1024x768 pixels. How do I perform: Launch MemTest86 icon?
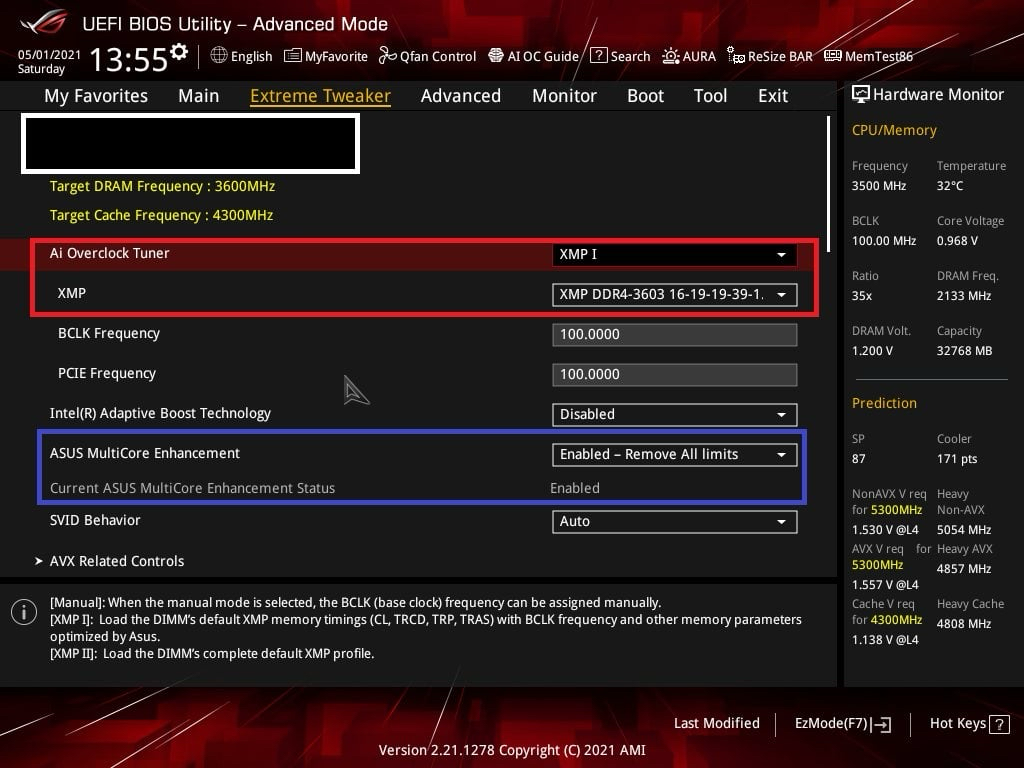click(833, 56)
